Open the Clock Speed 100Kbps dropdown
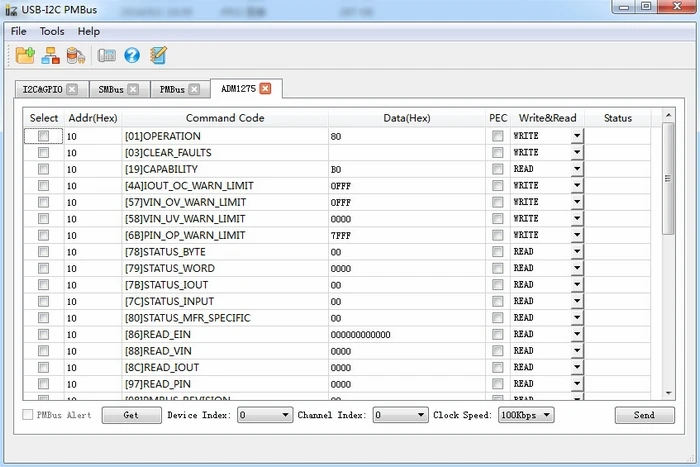The width and height of the screenshot is (700, 467). point(526,415)
